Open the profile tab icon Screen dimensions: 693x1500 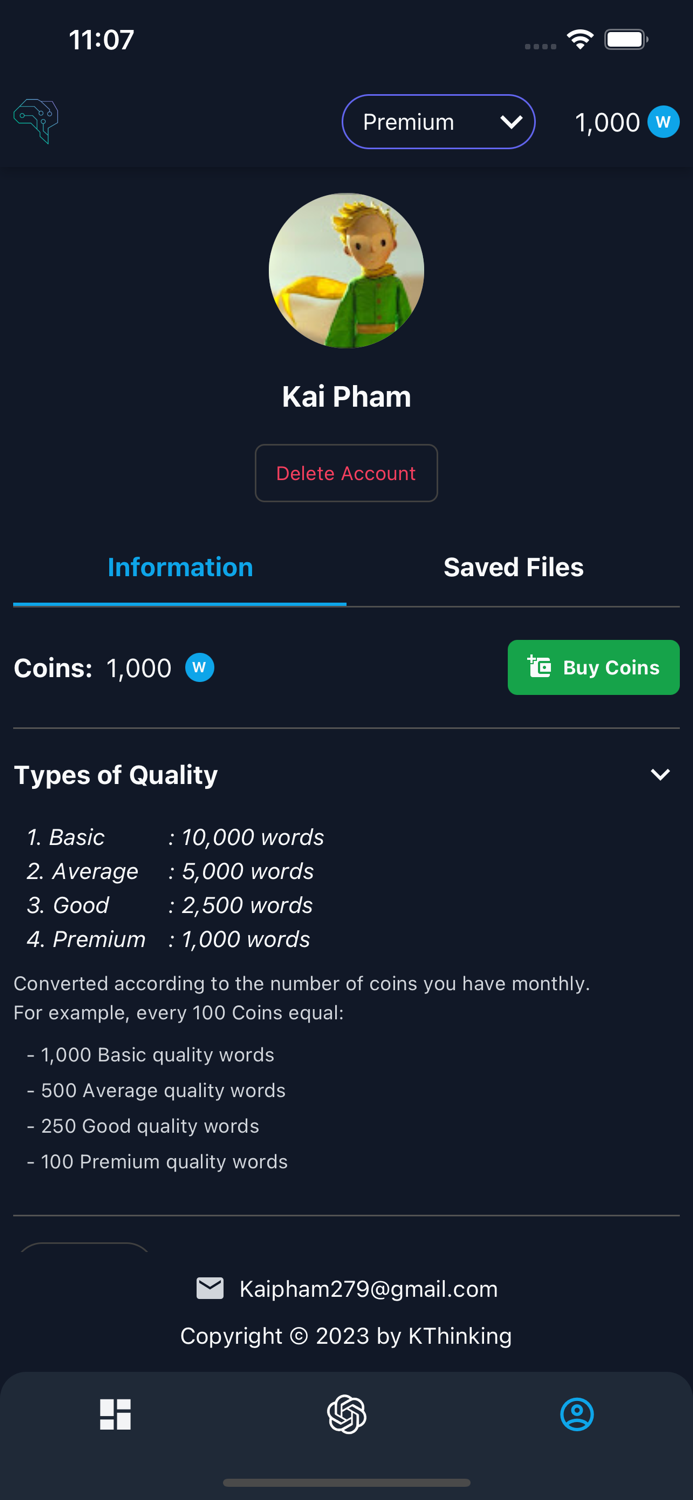pos(577,1414)
